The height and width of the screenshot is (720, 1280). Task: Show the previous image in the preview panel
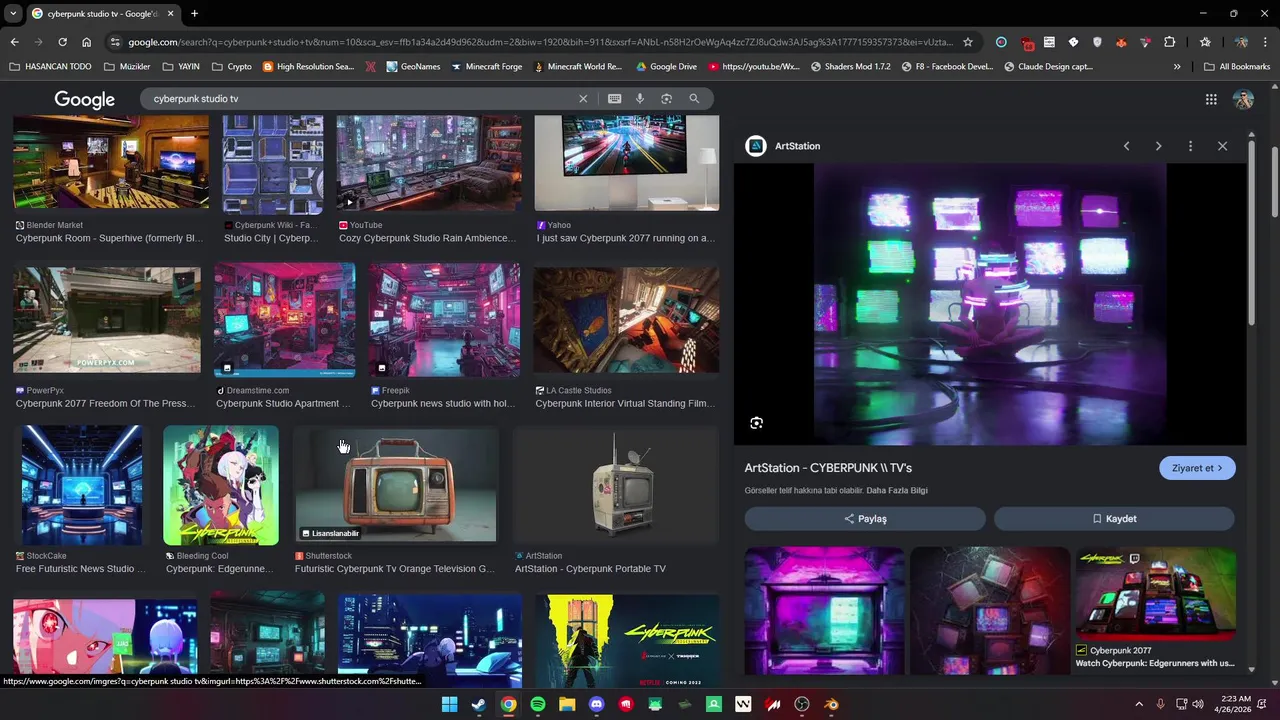[1126, 146]
